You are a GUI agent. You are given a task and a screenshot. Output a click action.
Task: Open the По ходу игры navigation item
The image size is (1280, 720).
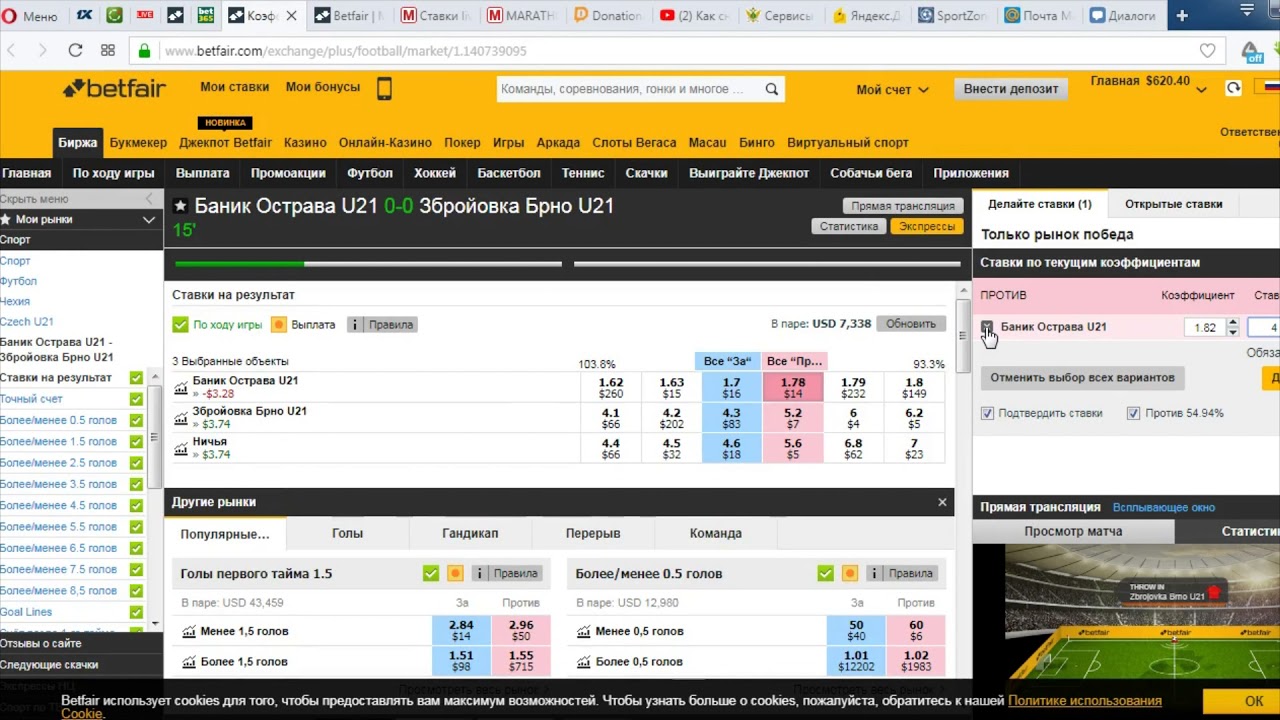(113, 173)
